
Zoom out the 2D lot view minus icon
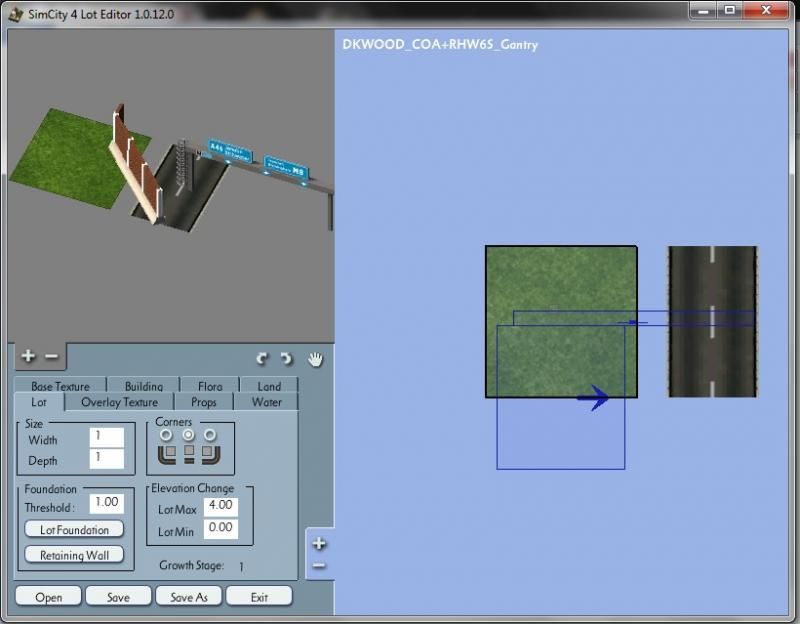(319, 565)
